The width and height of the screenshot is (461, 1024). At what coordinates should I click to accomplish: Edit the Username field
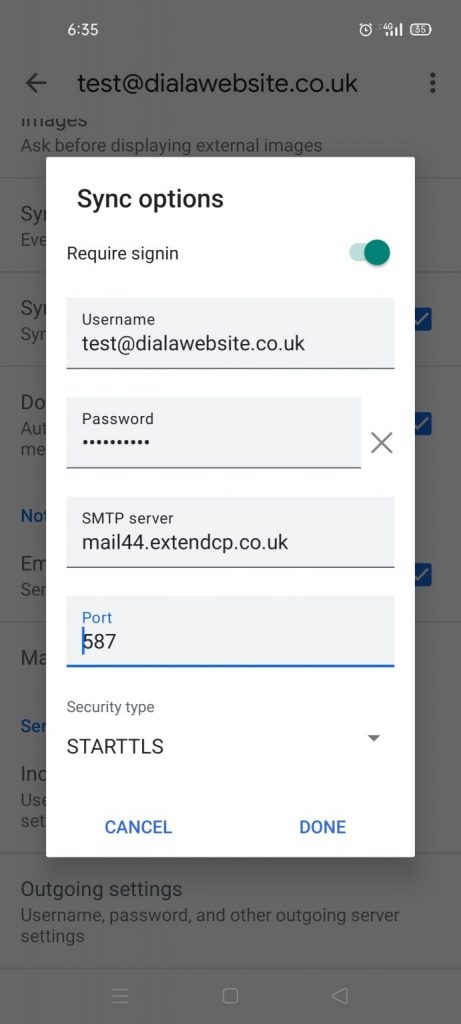click(x=230, y=333)
